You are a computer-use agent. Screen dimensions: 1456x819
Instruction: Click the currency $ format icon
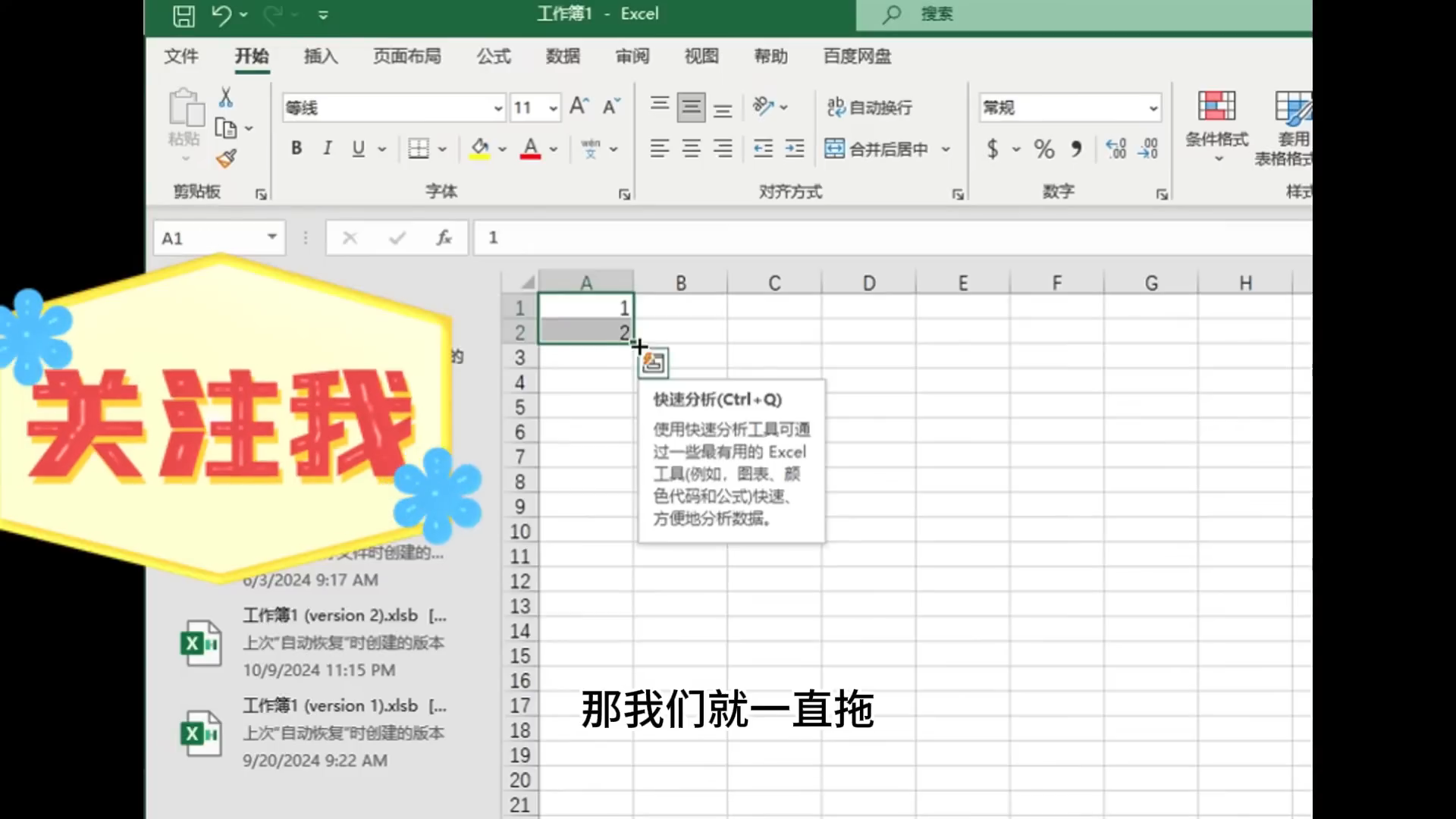(x=993, y=149)
